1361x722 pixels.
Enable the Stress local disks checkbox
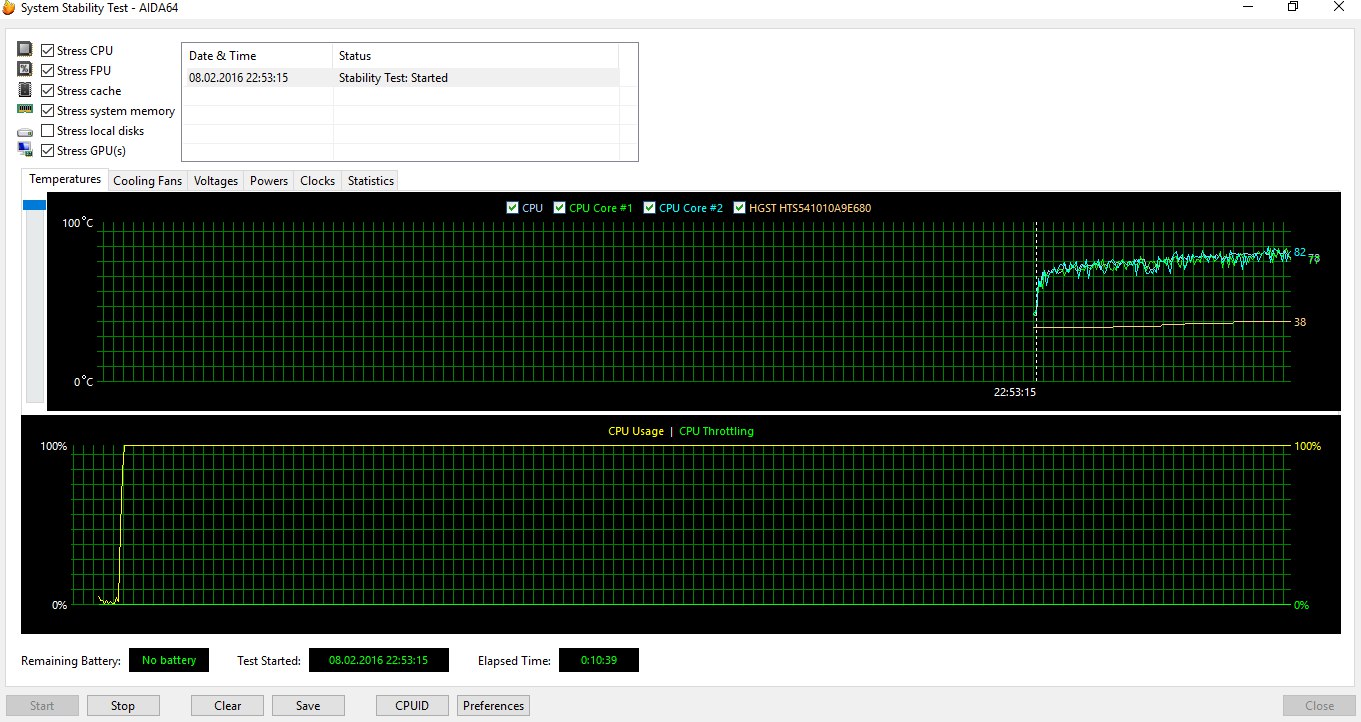48,130
